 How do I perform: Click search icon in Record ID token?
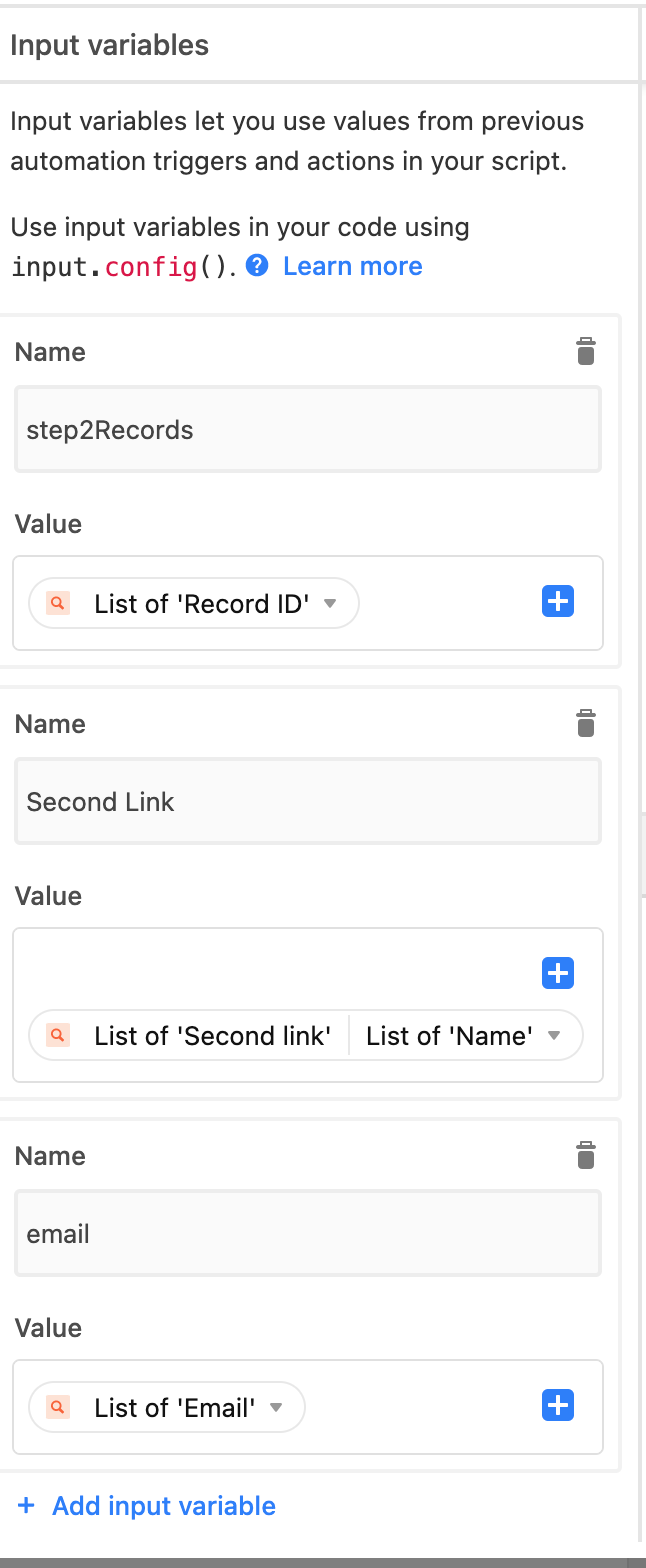(x=59, y=603)
